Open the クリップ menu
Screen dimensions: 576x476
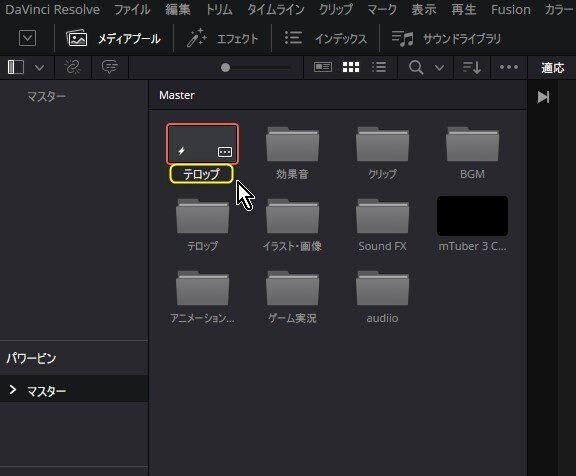(336, 10)
